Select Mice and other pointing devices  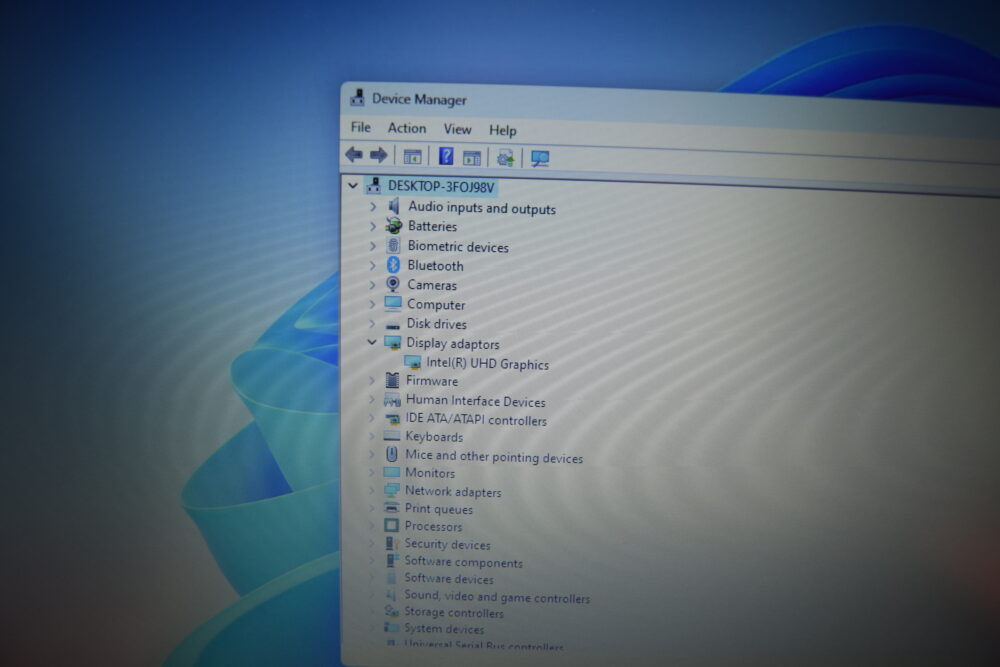tap(494, 457)
